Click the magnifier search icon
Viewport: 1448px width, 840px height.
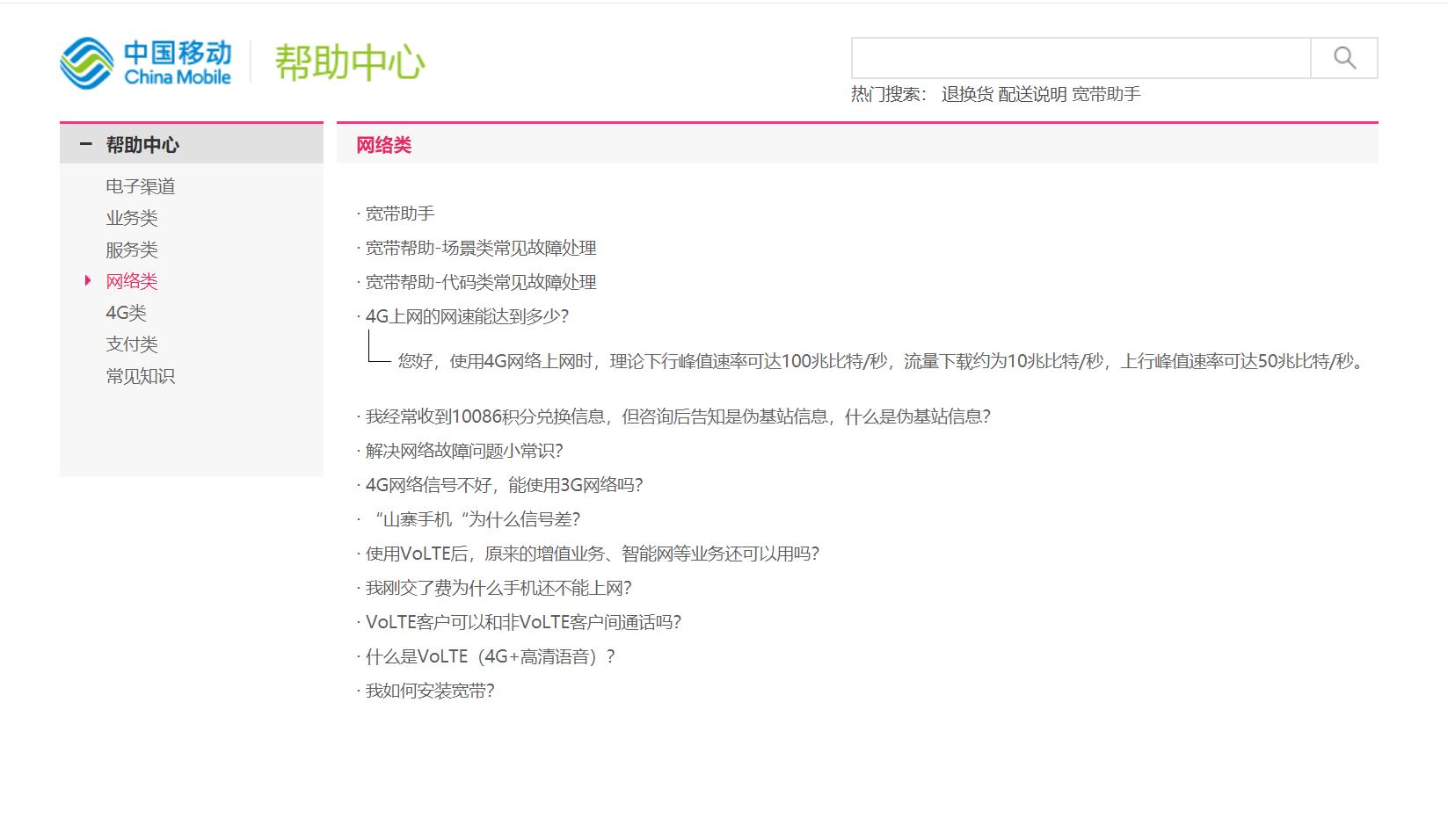coord(1343,58)
